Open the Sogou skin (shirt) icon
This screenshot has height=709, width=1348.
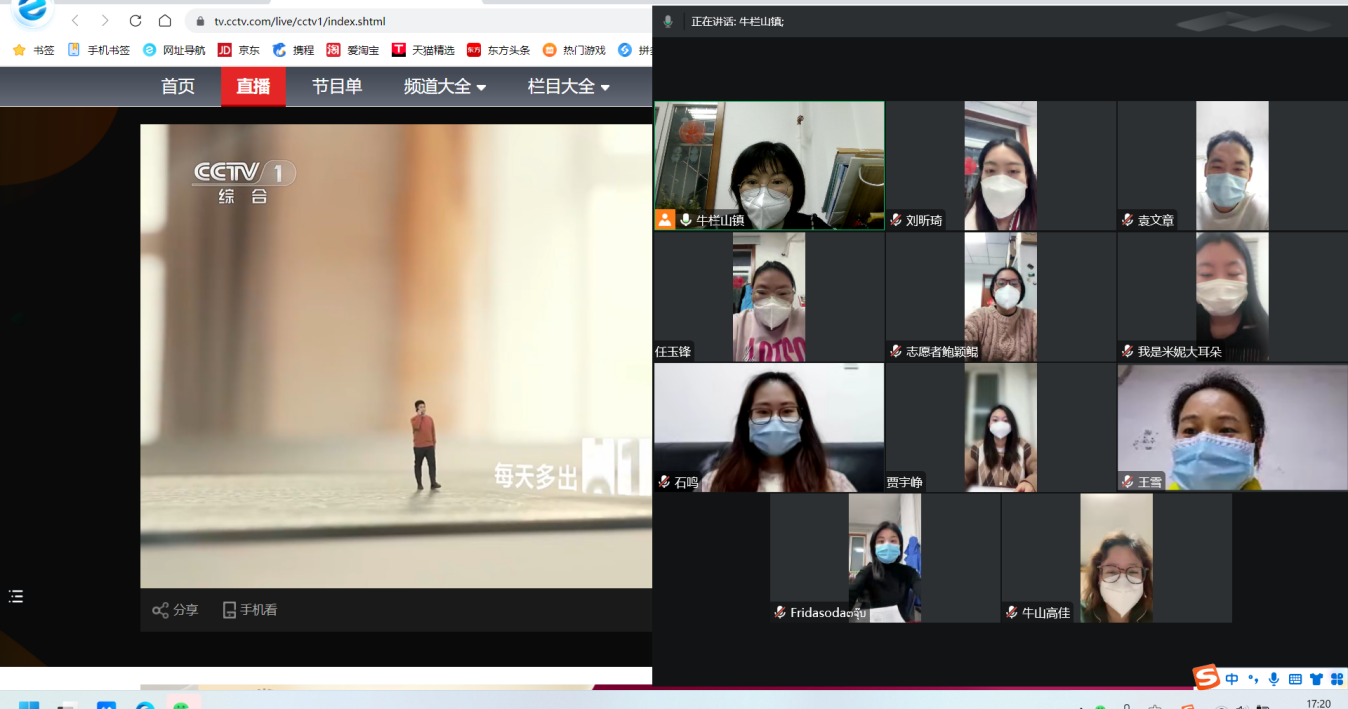pyautogui.click(x=1315, y=679)
